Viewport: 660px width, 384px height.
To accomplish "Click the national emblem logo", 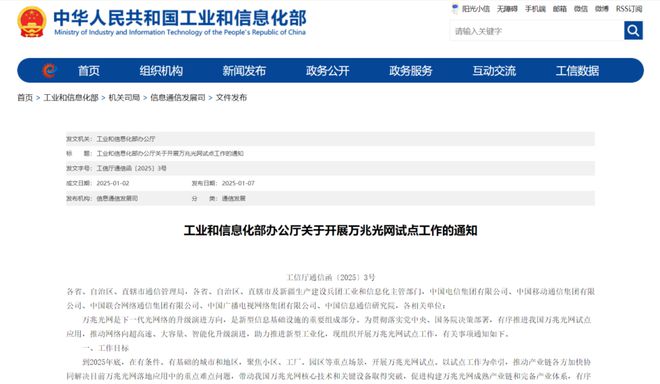I will click(x=32, y=22).
